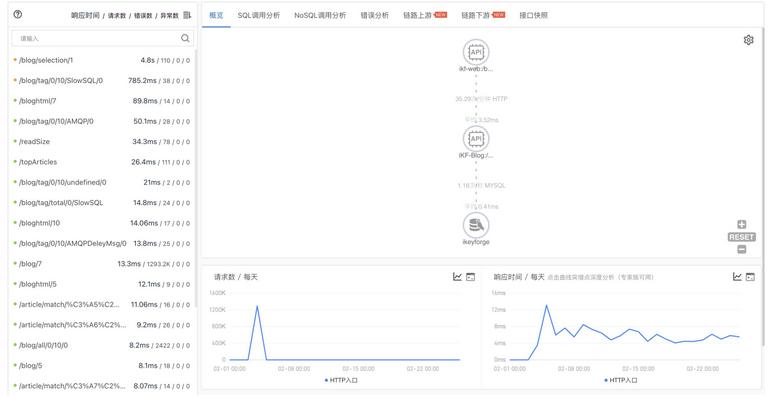Click the peak of 响应时间 line

(x=547, y=305)
